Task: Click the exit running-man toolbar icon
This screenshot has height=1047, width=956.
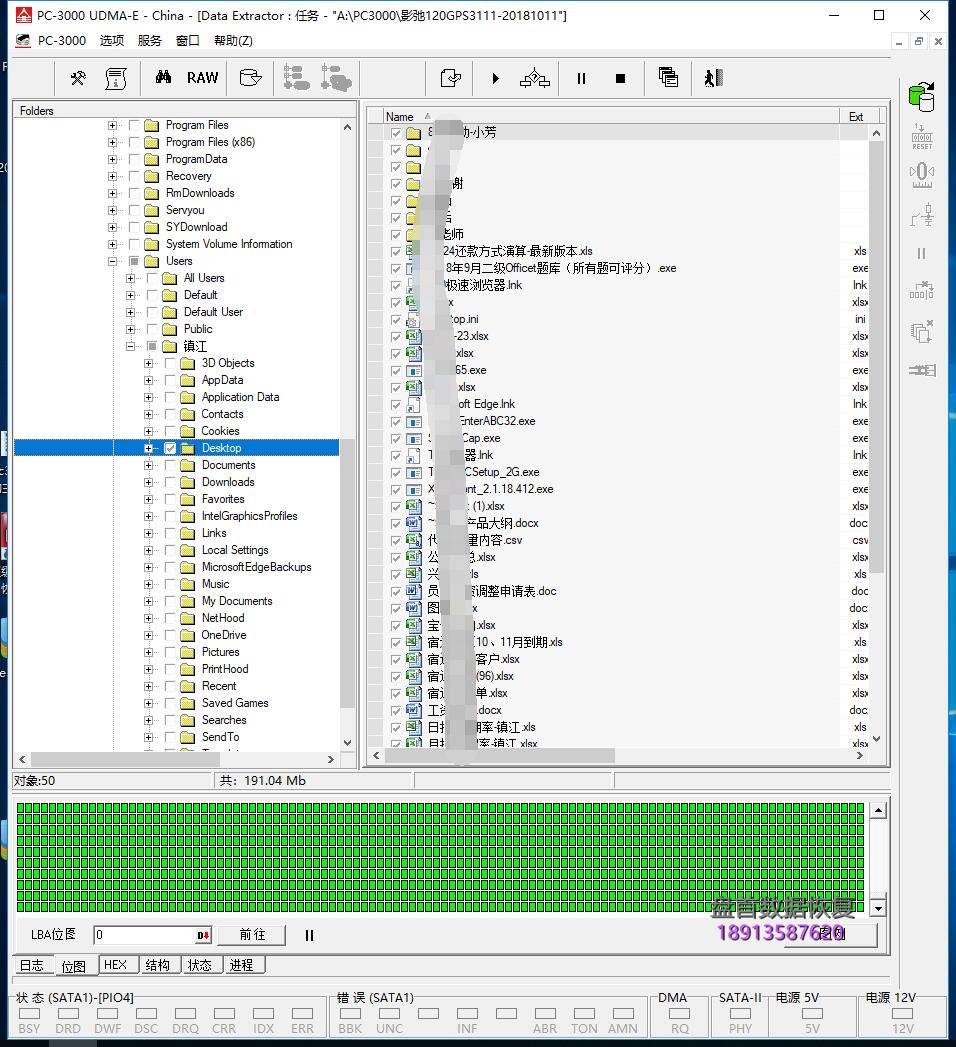Action: 713,78
